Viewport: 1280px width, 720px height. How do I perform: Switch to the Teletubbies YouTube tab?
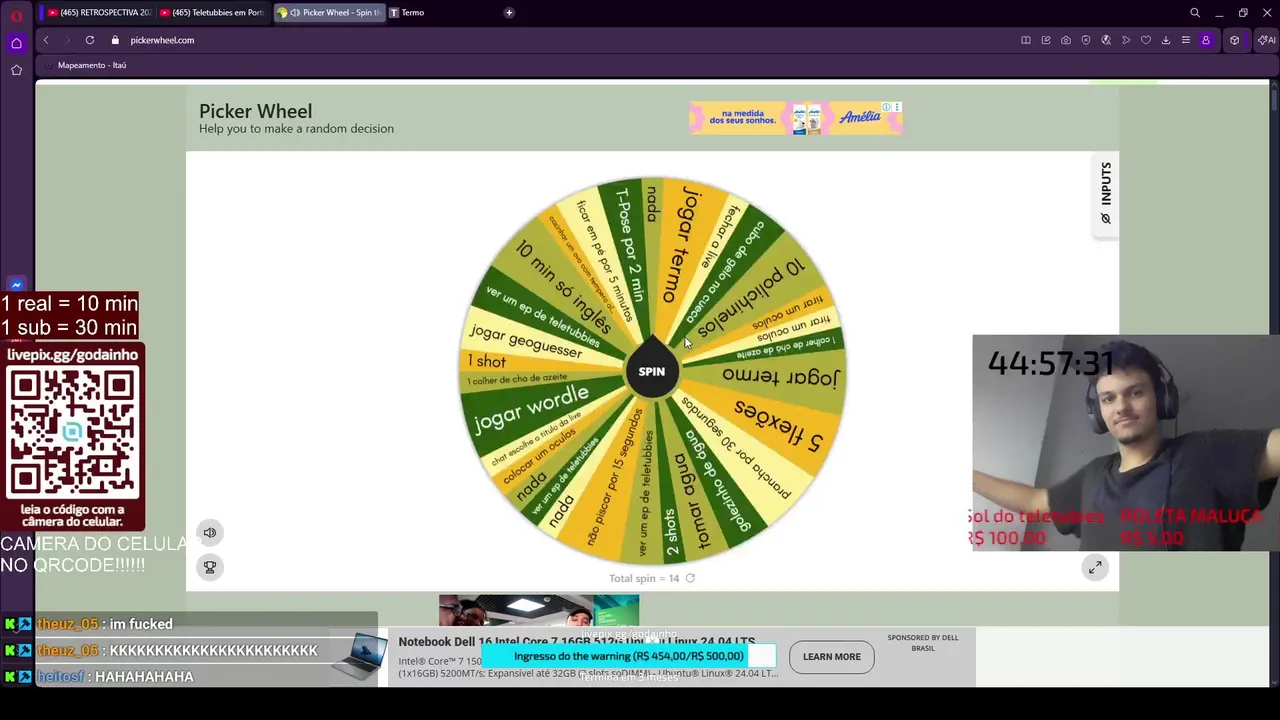[212, 13]
